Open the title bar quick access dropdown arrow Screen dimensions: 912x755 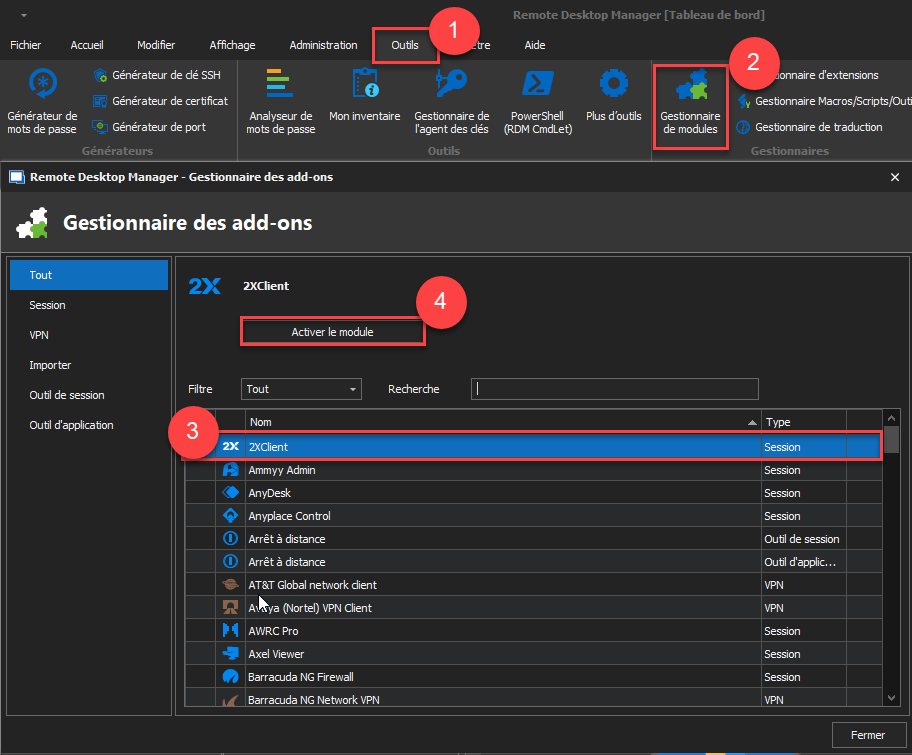pos(23,15)
